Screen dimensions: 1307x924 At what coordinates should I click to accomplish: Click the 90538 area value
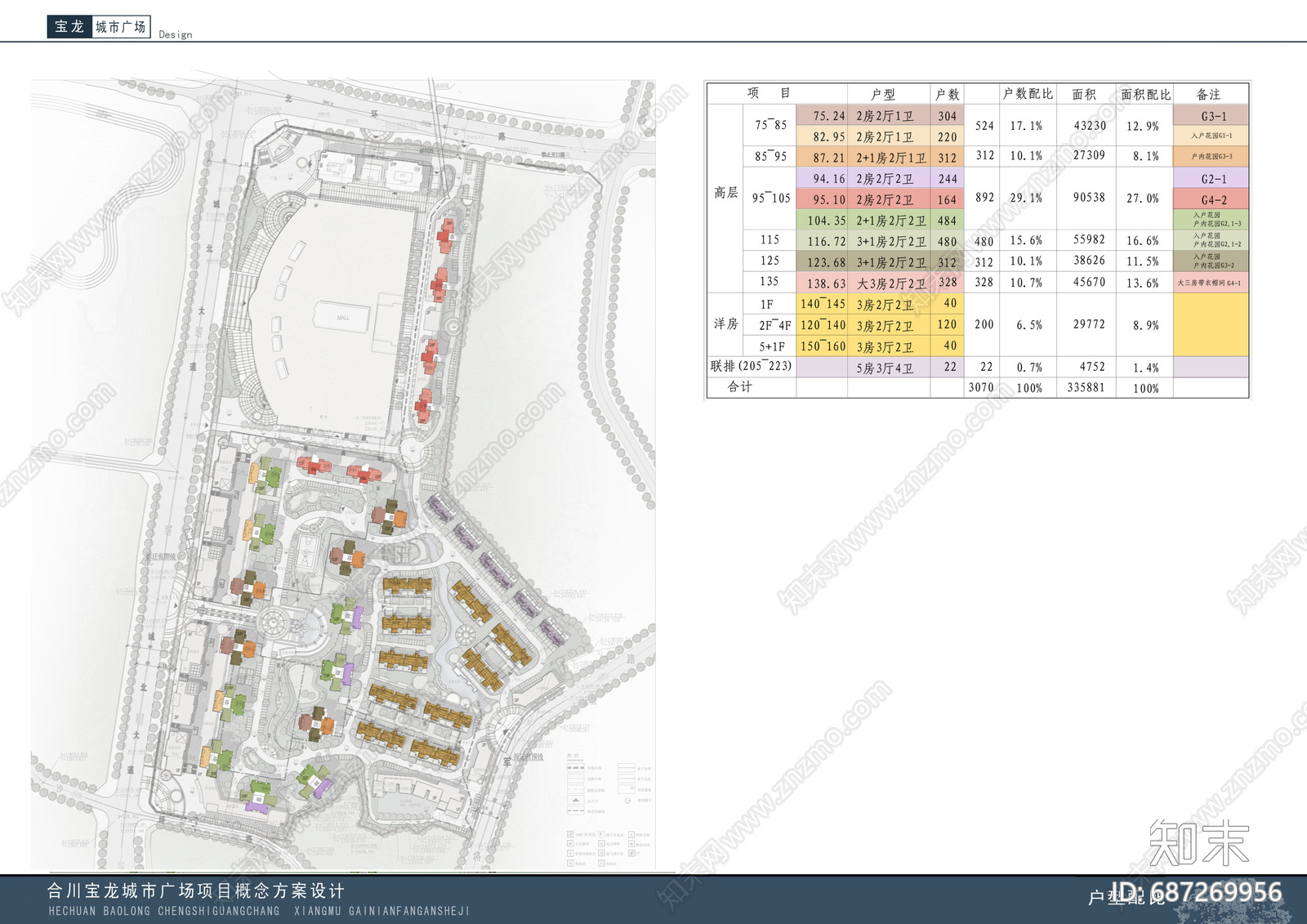1089,197
